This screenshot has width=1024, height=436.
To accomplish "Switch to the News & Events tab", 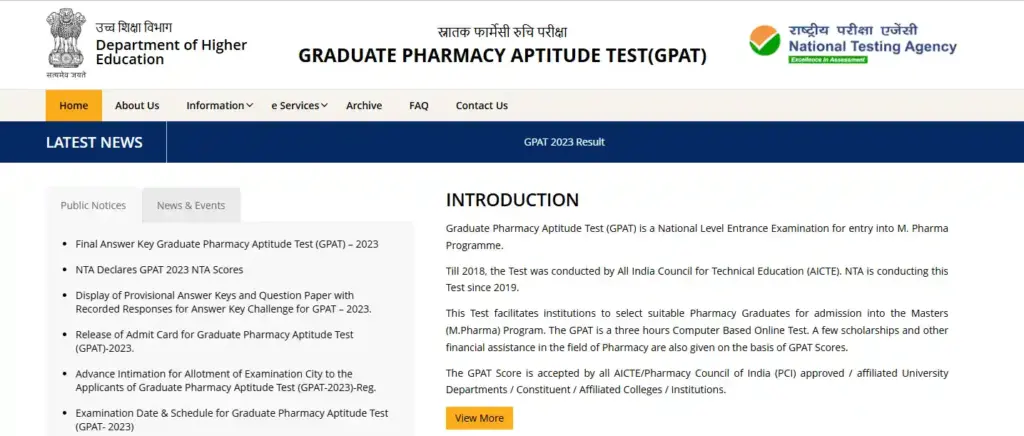I will pyautogui.click(x=191, y=205).
